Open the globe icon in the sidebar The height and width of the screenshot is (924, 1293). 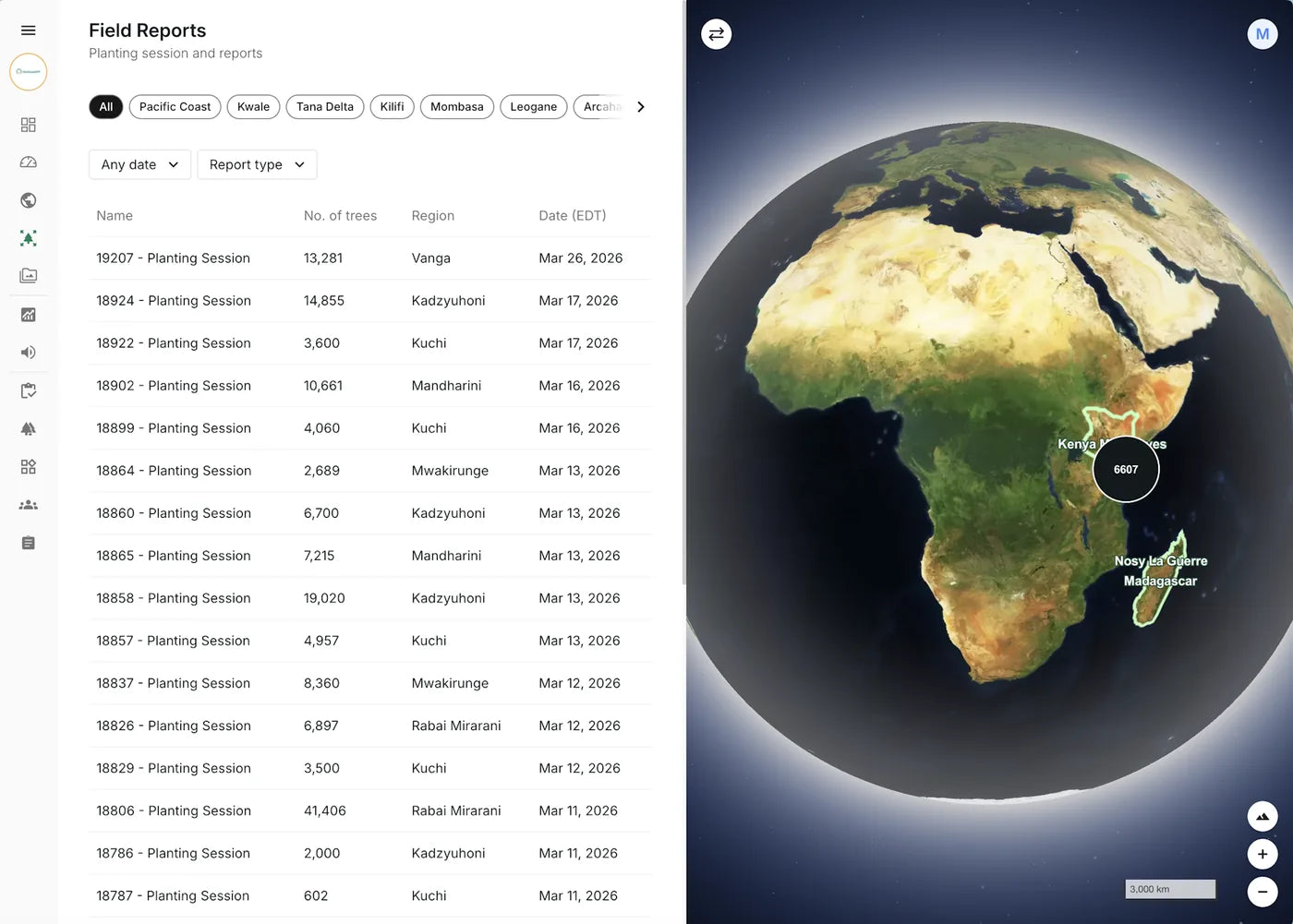(x=29, y=200)
